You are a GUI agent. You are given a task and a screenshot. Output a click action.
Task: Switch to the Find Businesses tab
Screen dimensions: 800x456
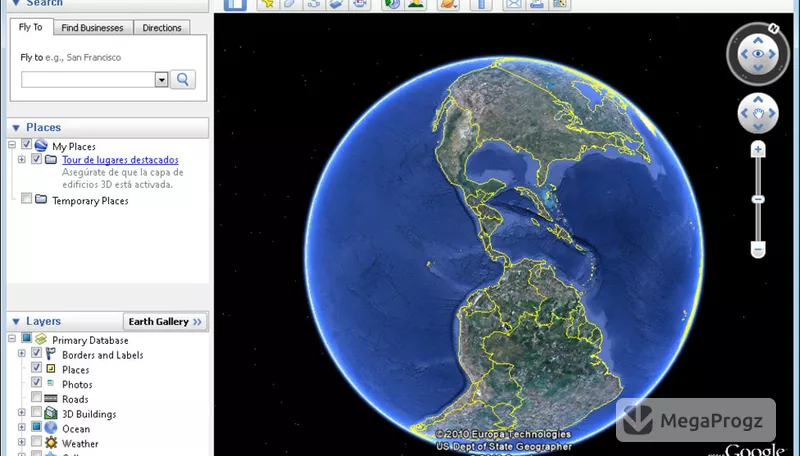(92, 28)
